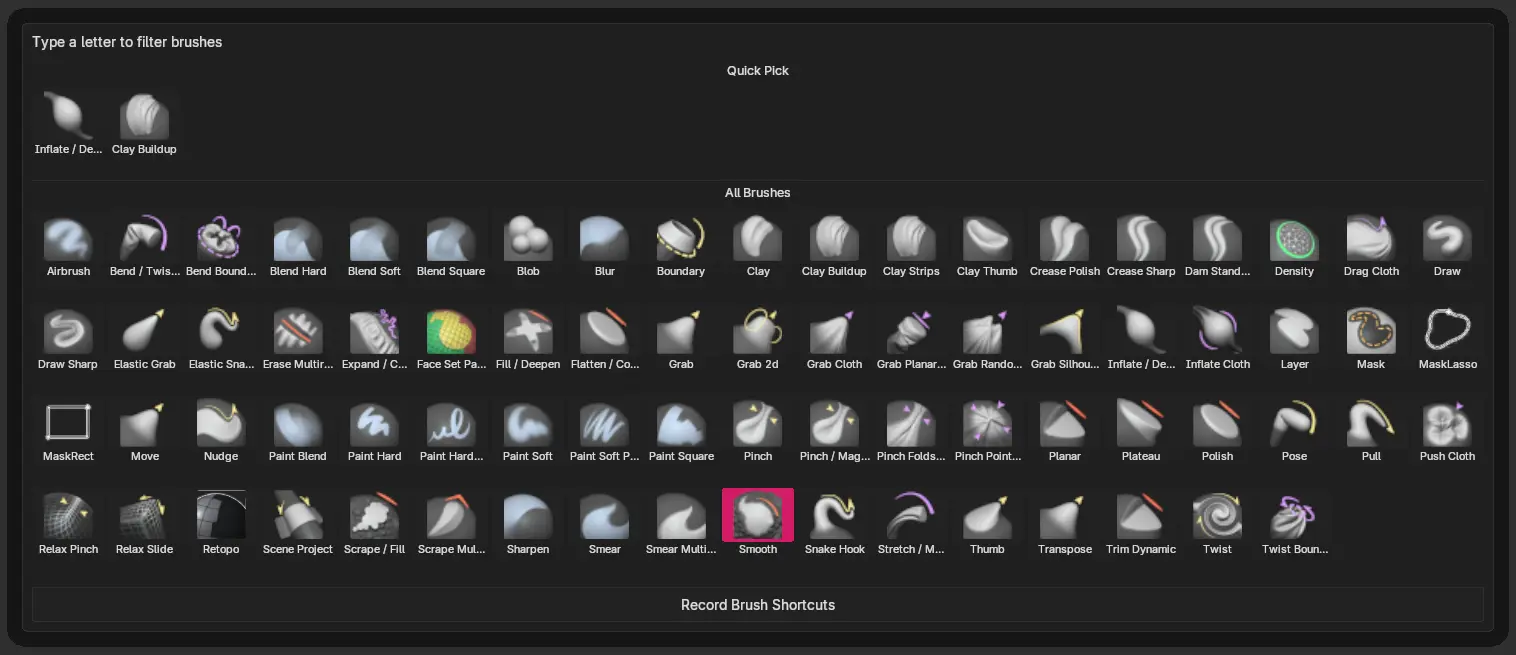Viewport: 1516px width, 655px height.
Task: Choose the Mask brush
Action: click(x=1371, y=339)
